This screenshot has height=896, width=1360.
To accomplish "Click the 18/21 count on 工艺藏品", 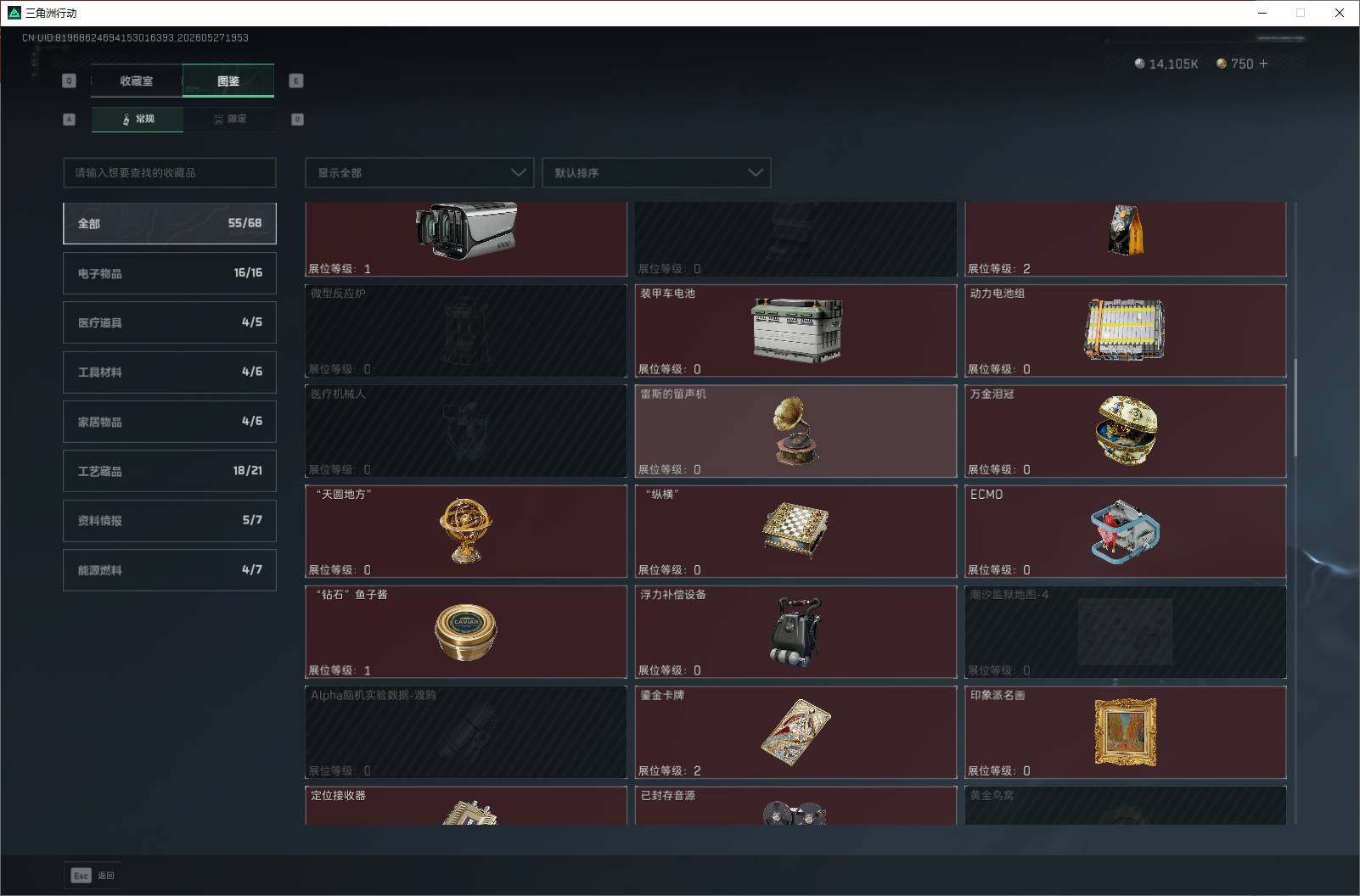I will 247,470.
